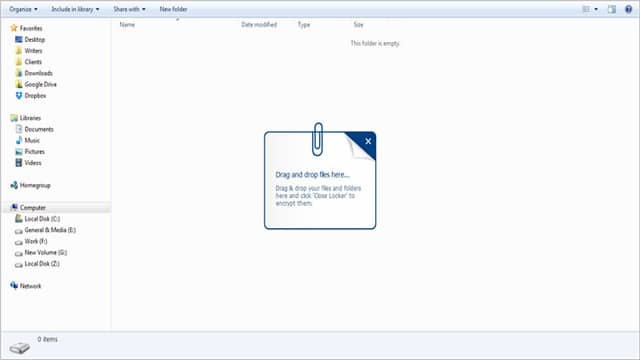Open the Help icon
This screenshot has height=360, width=640.
629,9
